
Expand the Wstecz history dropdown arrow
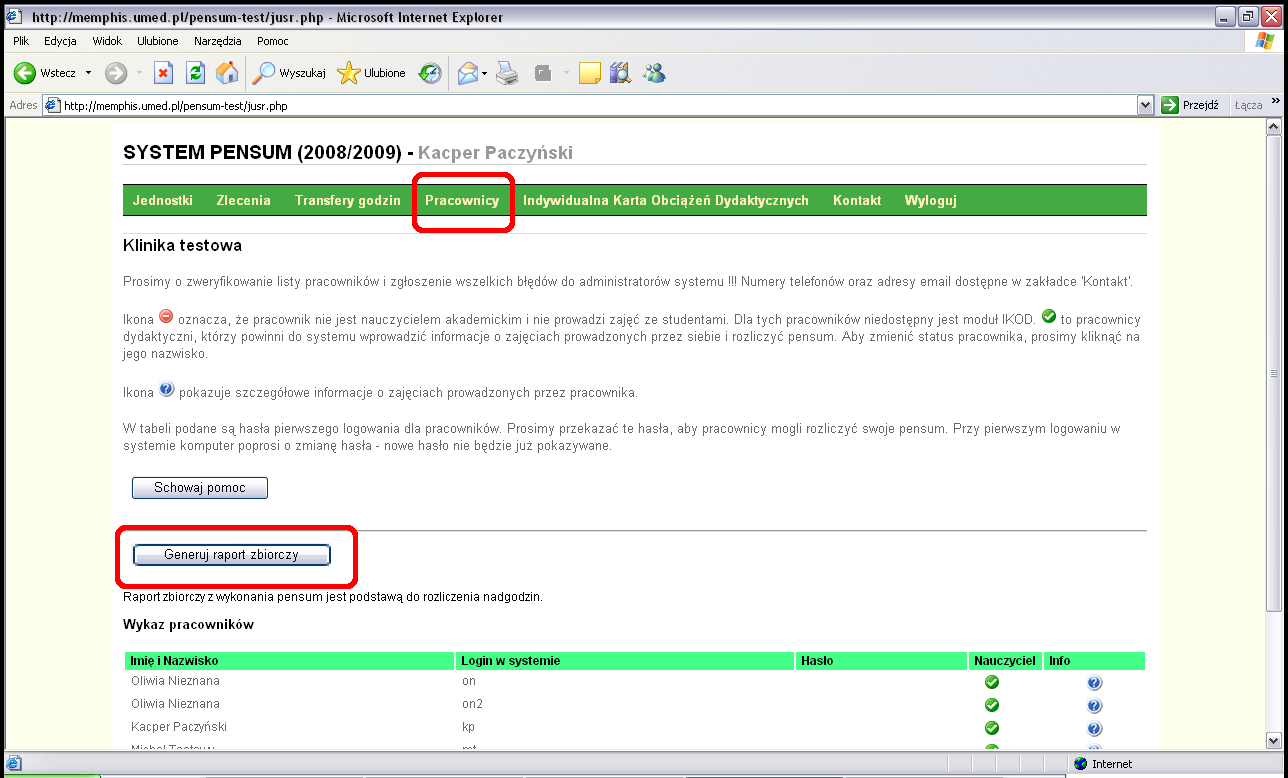[88, 73]
